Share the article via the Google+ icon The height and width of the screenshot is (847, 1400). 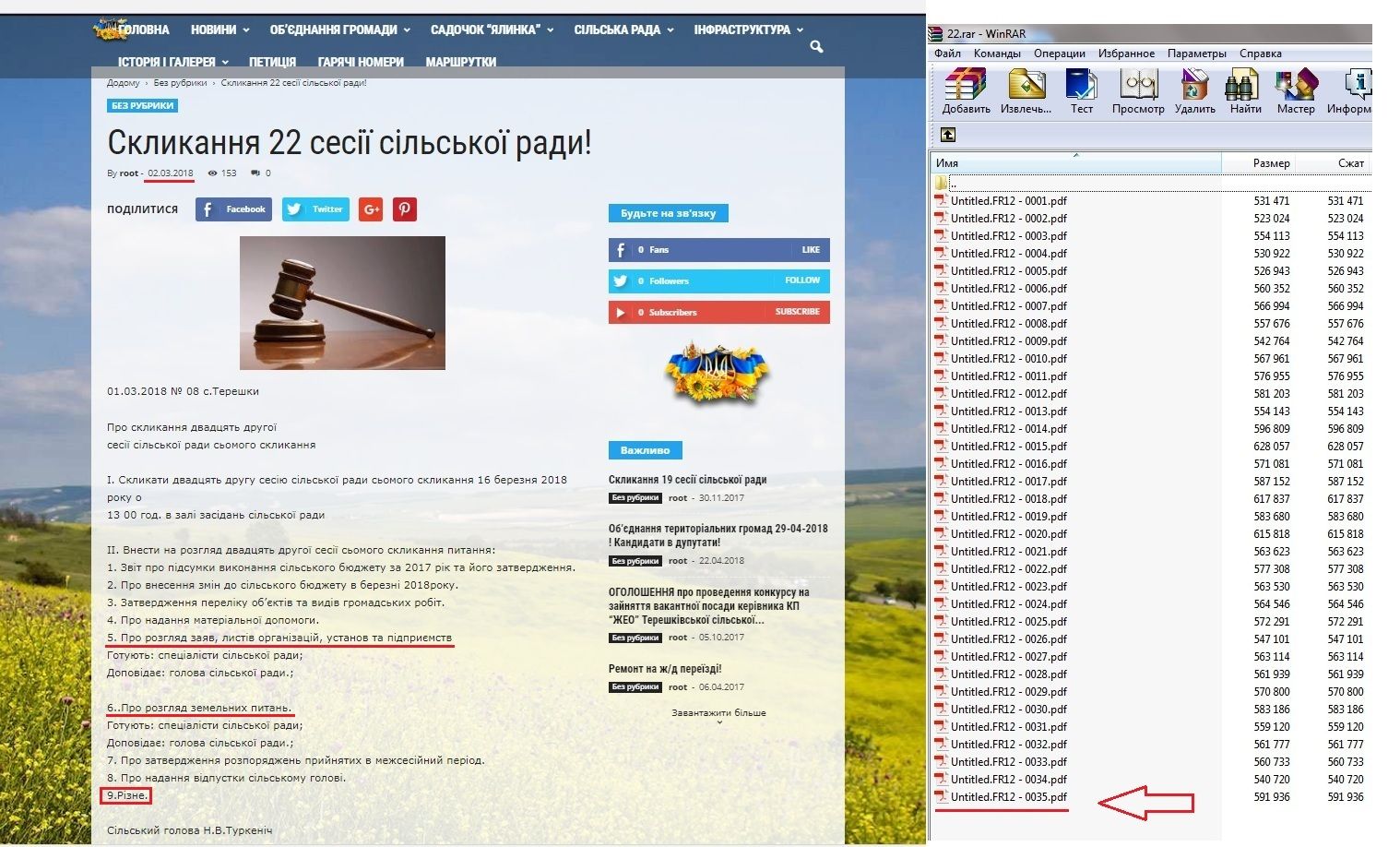pos(371,209)
